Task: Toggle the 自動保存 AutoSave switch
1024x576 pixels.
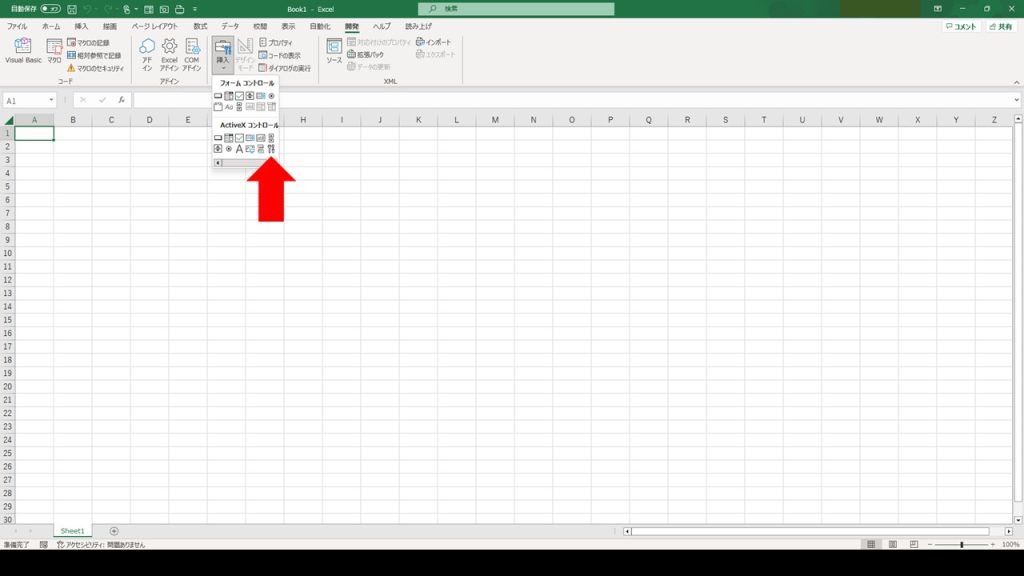Action: pos(50,9)
